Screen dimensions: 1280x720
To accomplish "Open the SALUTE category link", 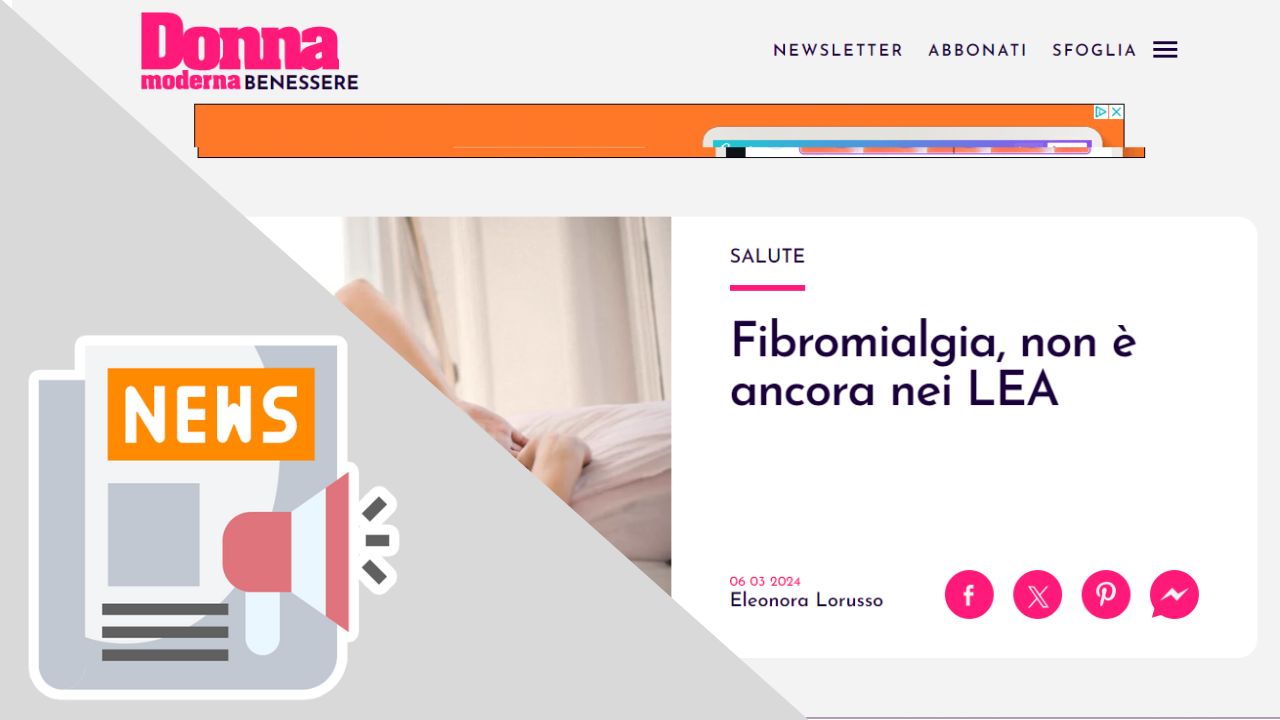I will coord(767,256).
